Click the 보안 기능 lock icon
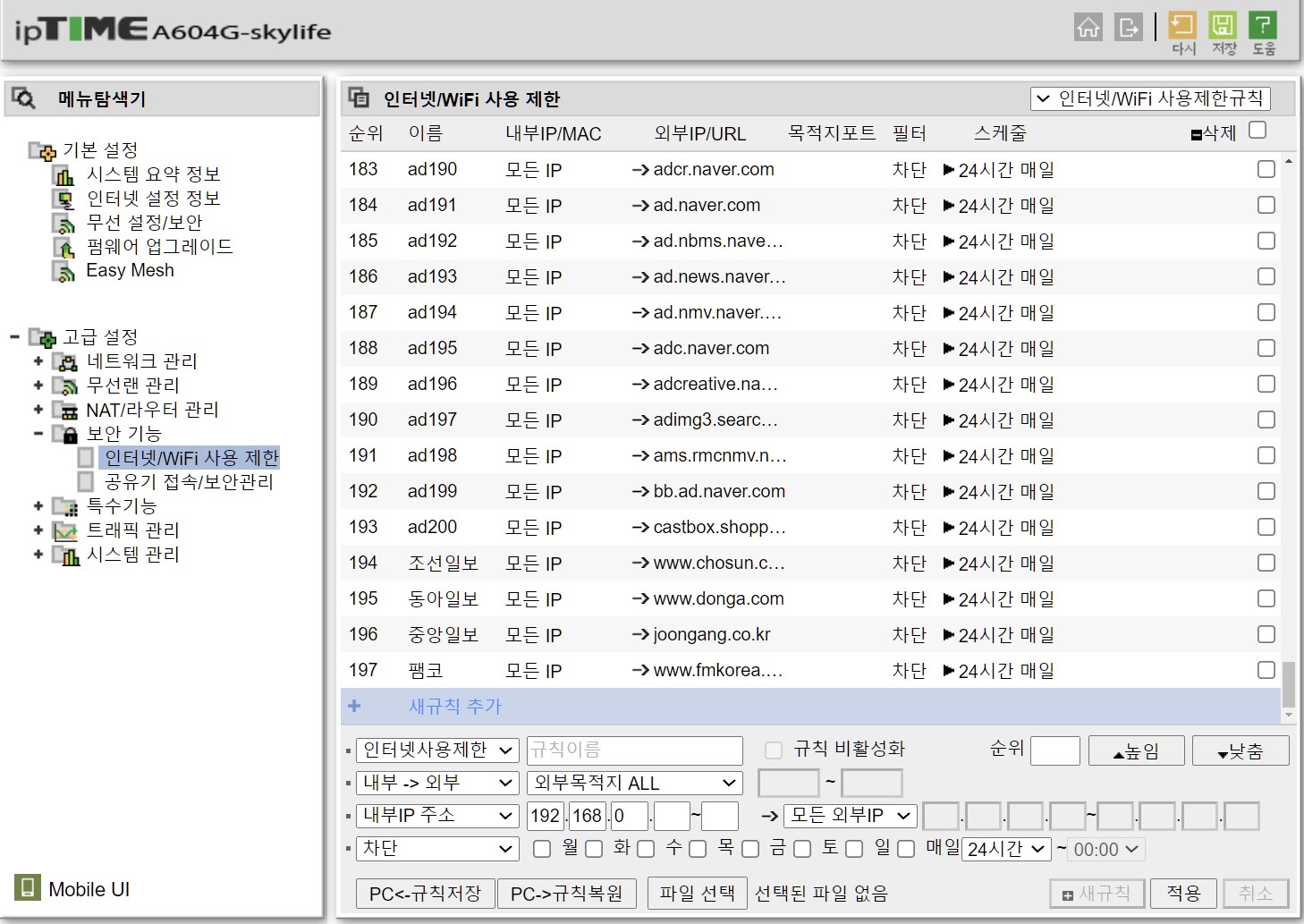The image size is (1304, 924). (x=65, y=434)
